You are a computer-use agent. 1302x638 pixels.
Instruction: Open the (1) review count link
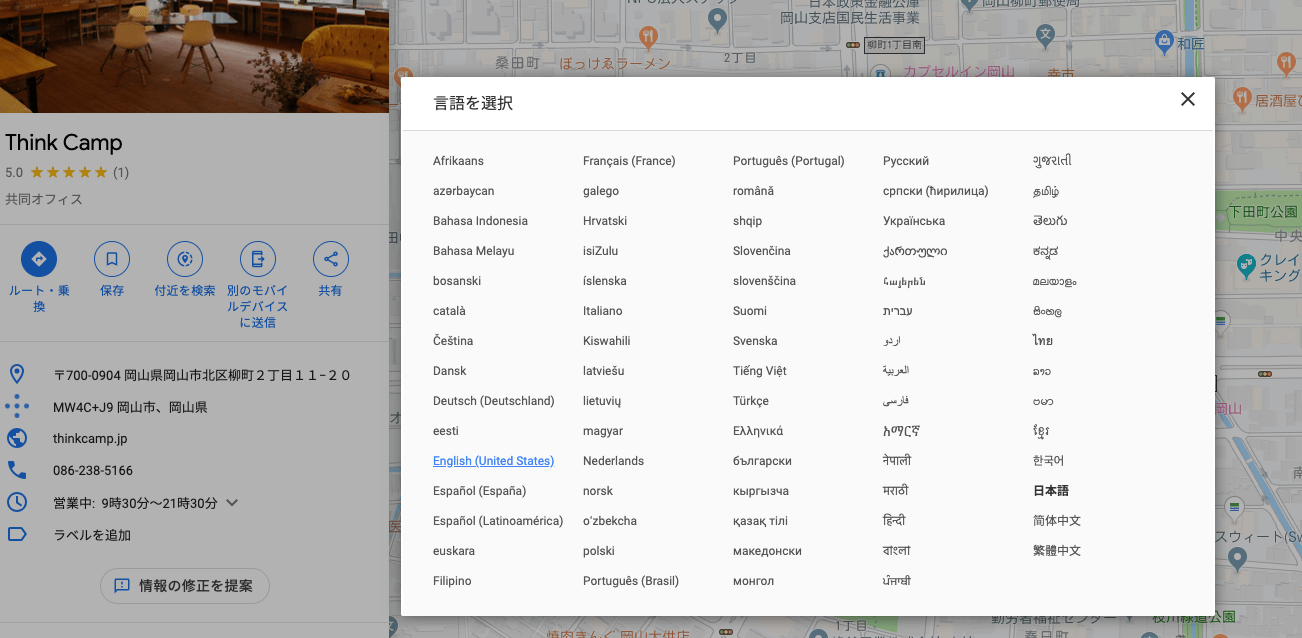tap(121, 172)
